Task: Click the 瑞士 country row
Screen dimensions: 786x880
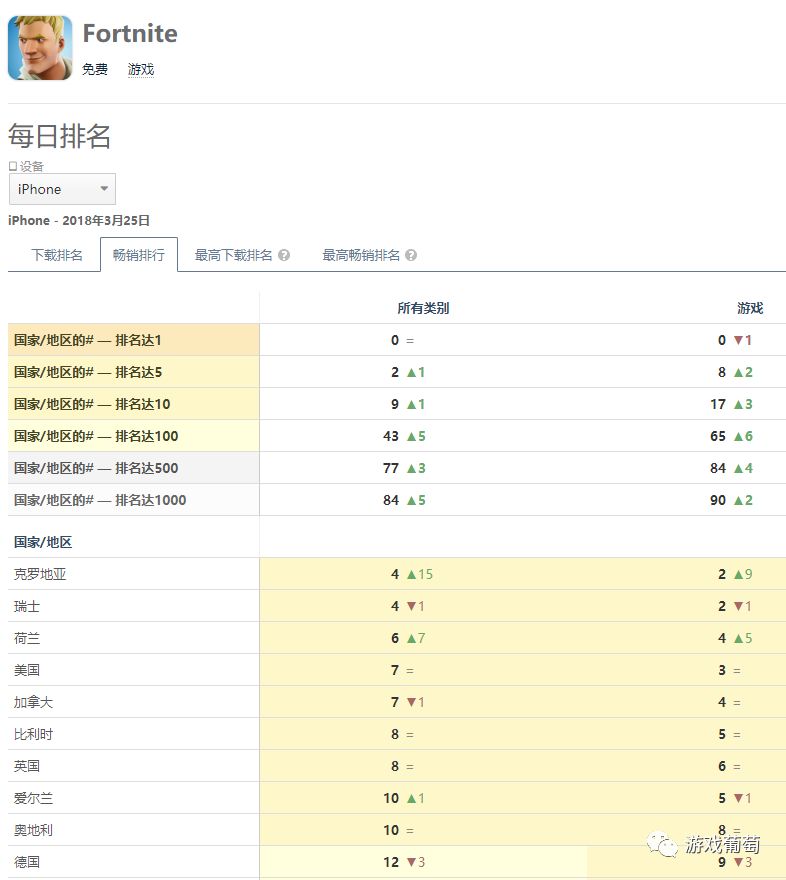Action: 397,606
